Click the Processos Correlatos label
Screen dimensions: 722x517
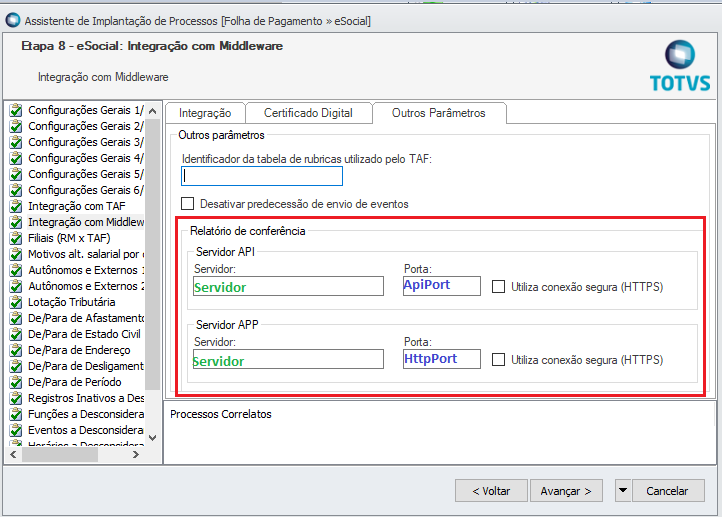point(221,414)
